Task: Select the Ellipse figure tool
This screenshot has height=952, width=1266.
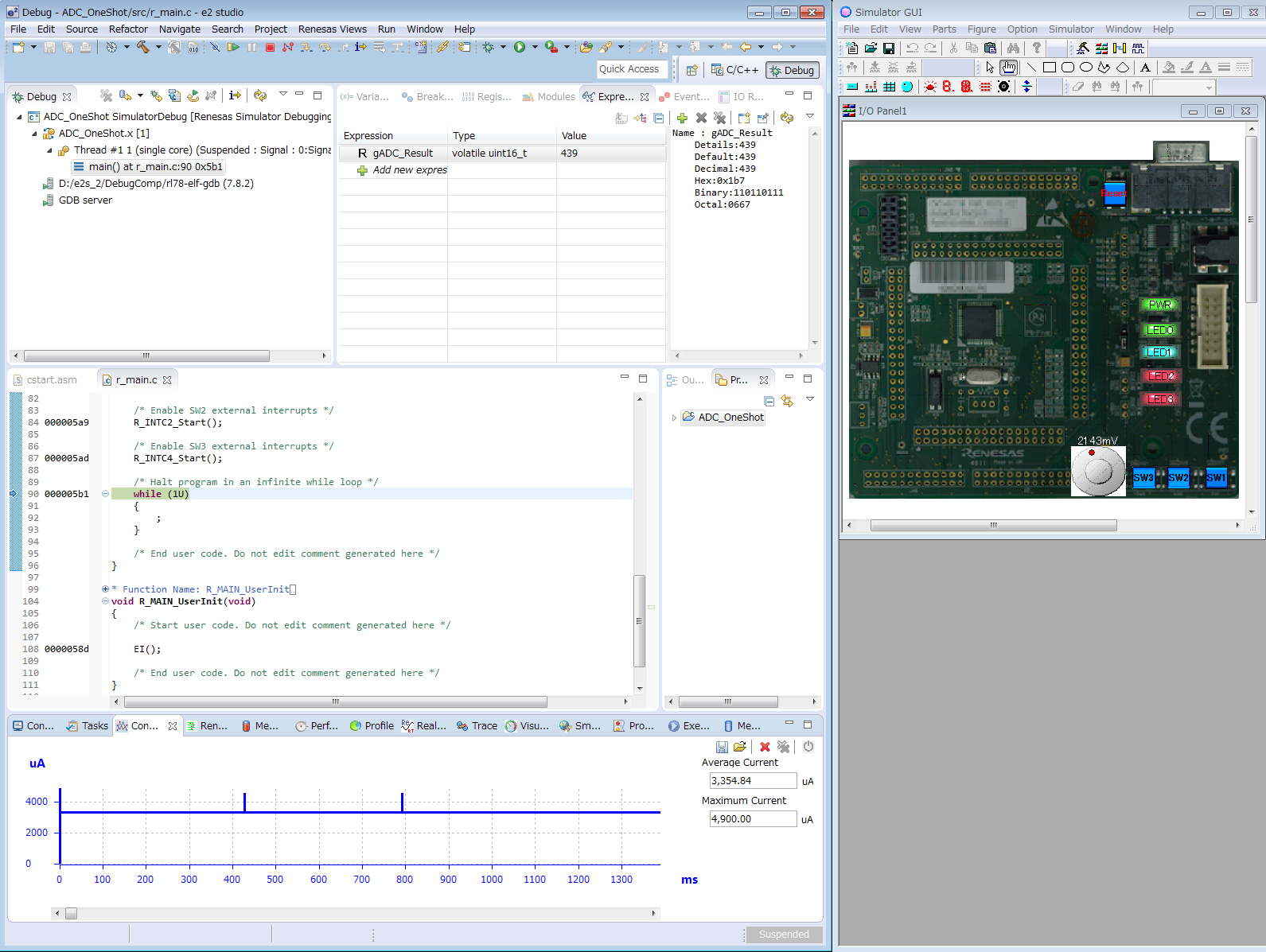Action: coord(1086,68)
